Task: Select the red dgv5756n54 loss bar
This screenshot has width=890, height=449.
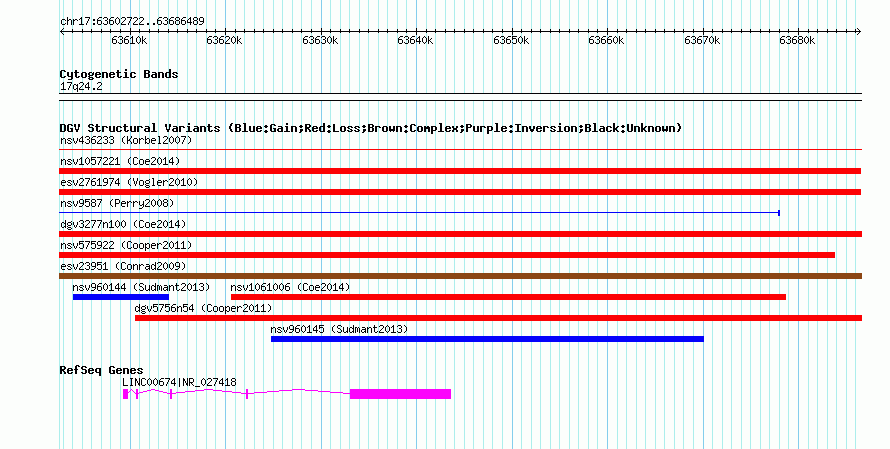Action: click(x=498, y=318)
